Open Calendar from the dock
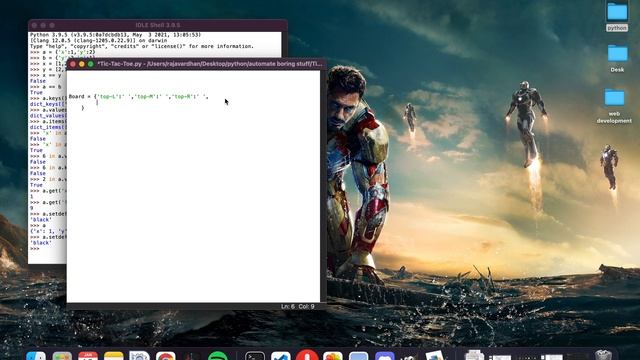Image resolution: width=640 pixels, height=360 pixels. (x=88, y=356)
